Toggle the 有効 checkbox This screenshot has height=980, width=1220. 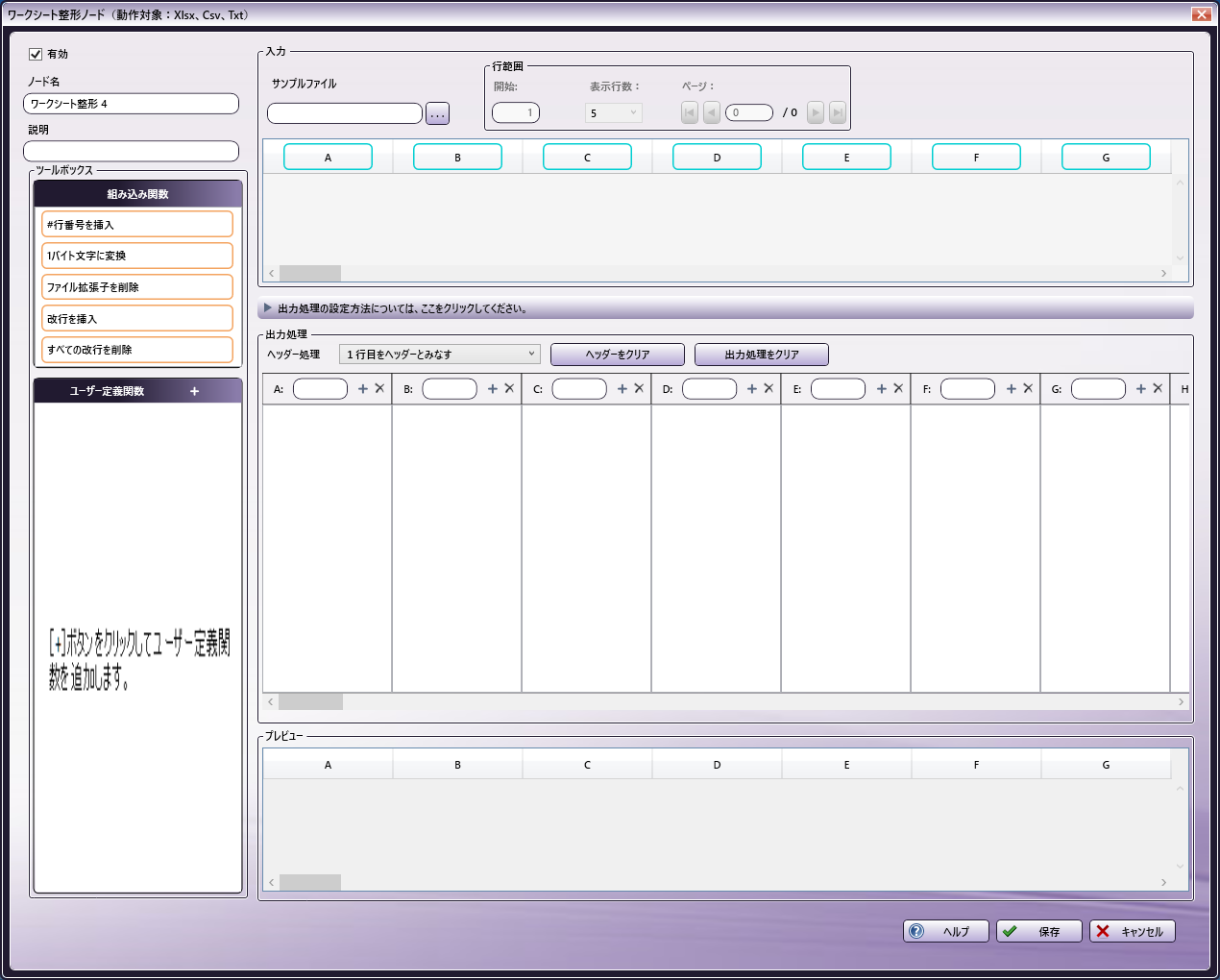point(36,54)
